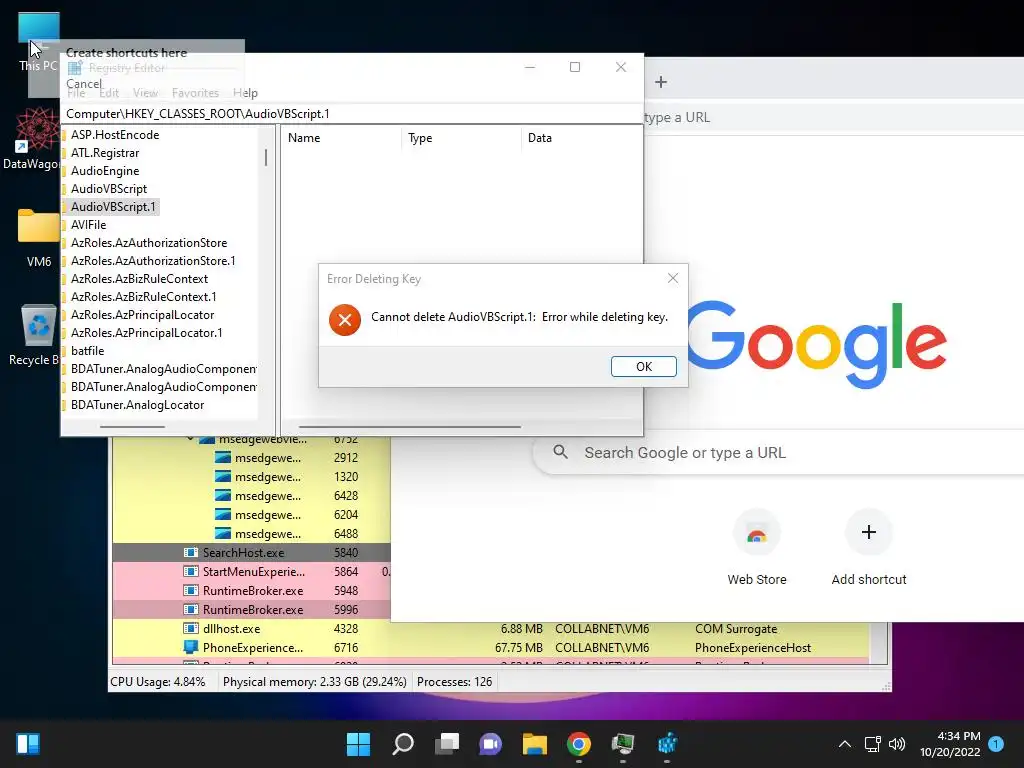Image resolution: width=1024 pixels, height=768 pixels.
Task: Select RuntimeBroker.exe with PID 5948
Action: click(x=251, y=590)
